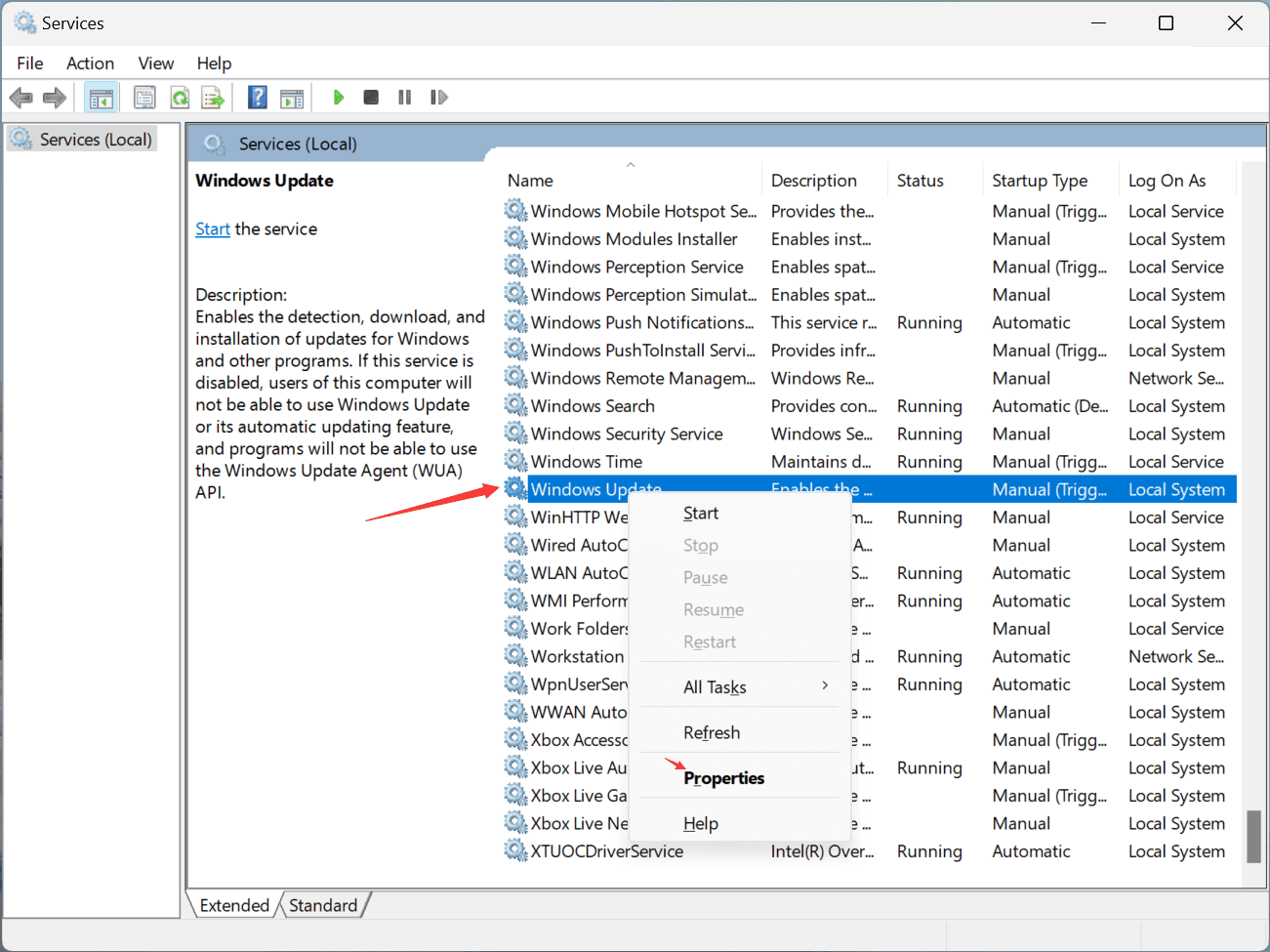Click the Start the service link
This screenshot has height=952, width=1270.
pyautogui.click(x=212, y=228)
